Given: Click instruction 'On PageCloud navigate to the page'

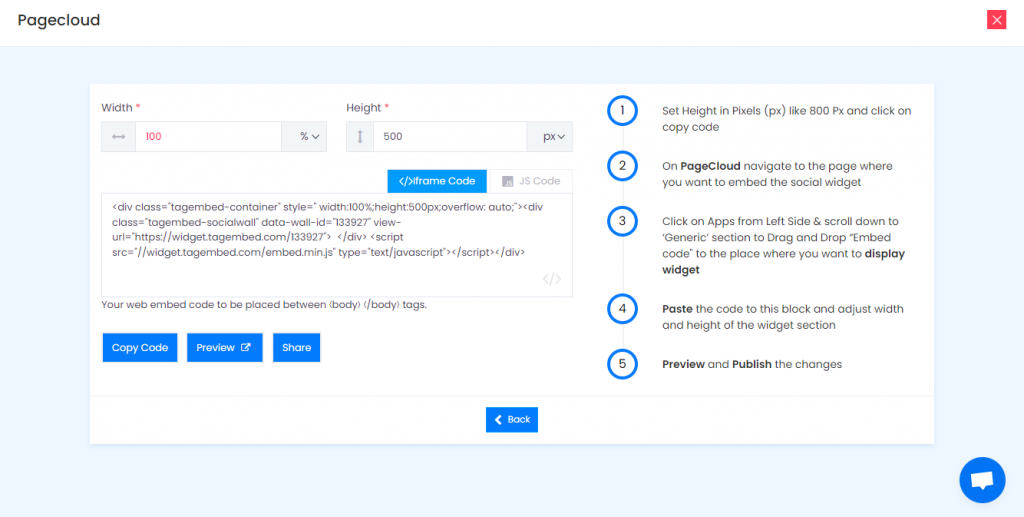Looking at the screenshot, I should click(777, 174).
